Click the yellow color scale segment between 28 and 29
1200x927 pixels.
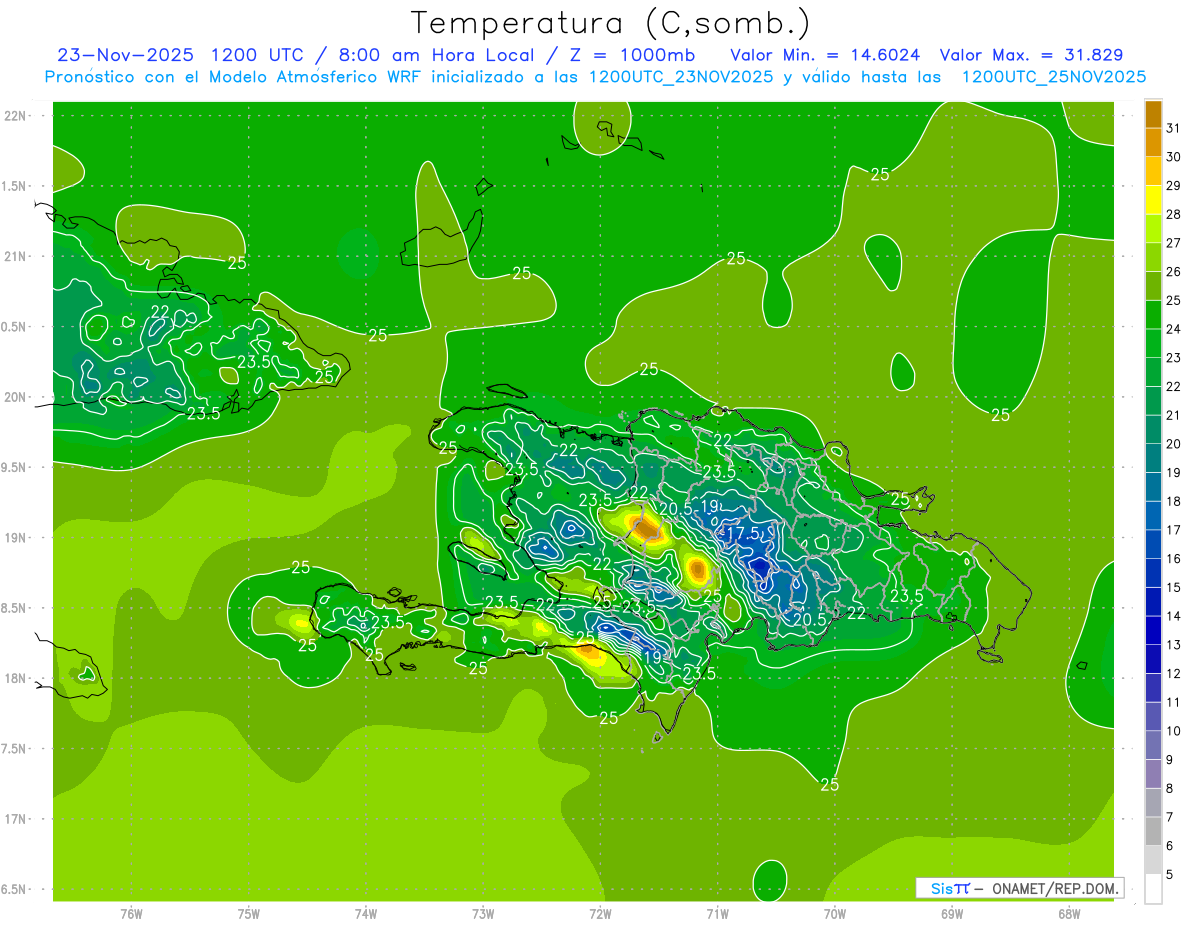1153,200
